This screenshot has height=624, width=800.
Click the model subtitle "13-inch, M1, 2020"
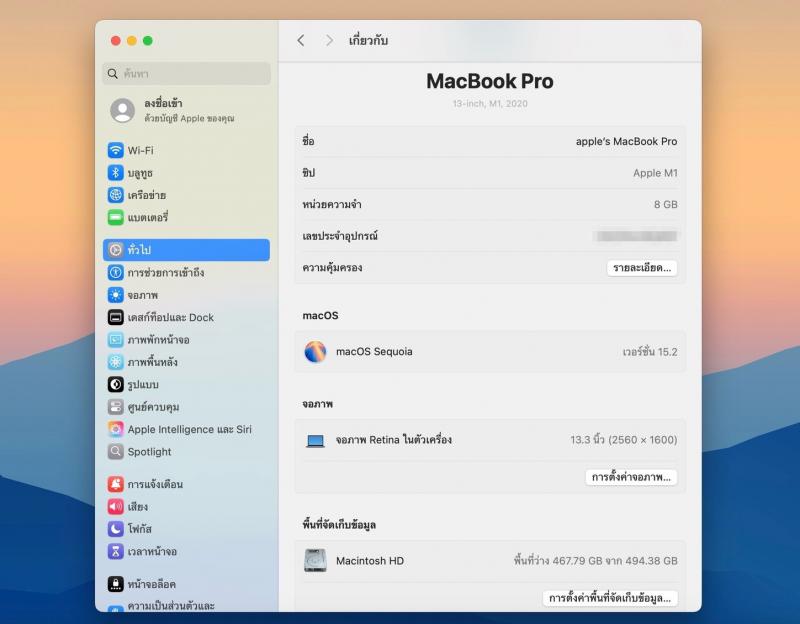point(490,104)
